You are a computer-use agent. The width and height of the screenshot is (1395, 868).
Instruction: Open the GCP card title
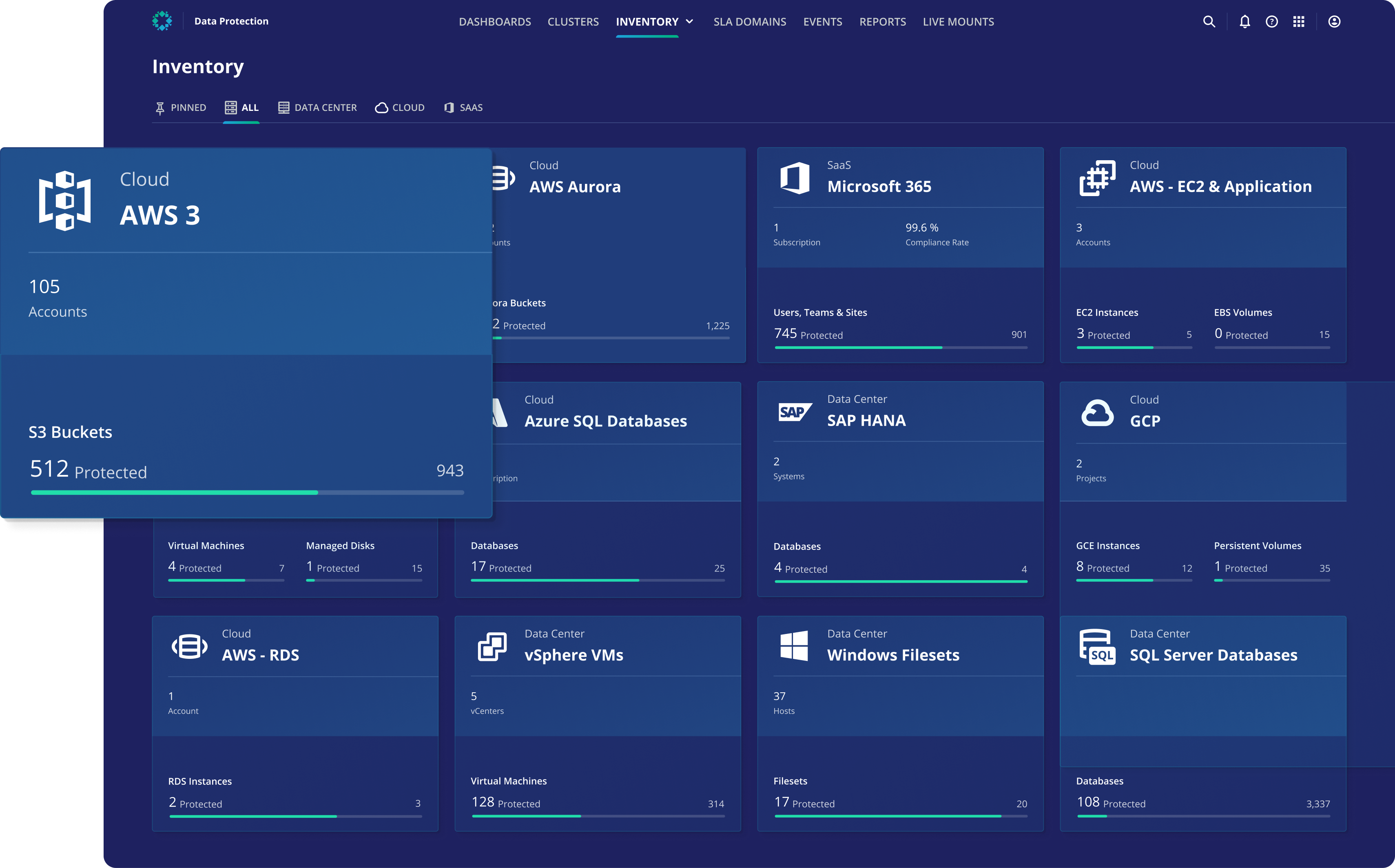[1145, 422]
